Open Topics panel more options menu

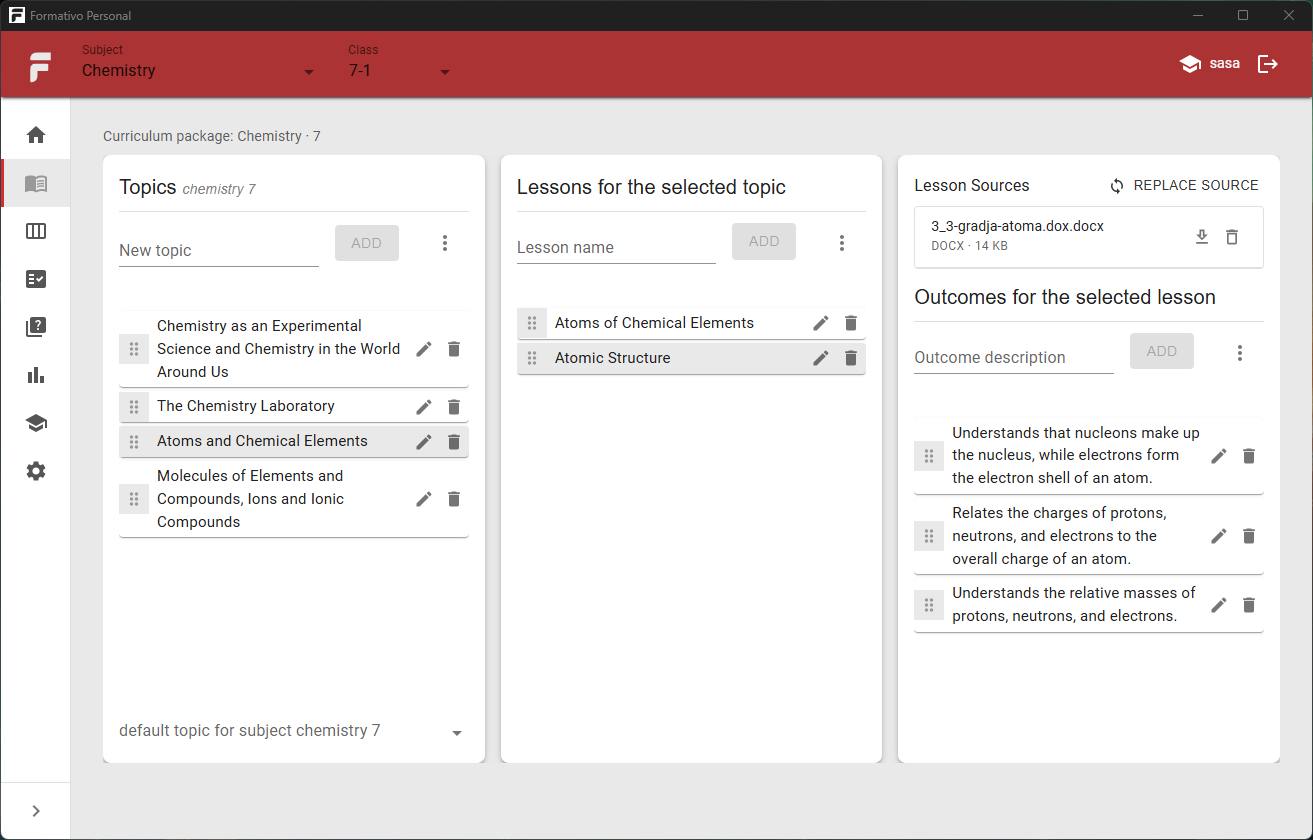[445, 243]
